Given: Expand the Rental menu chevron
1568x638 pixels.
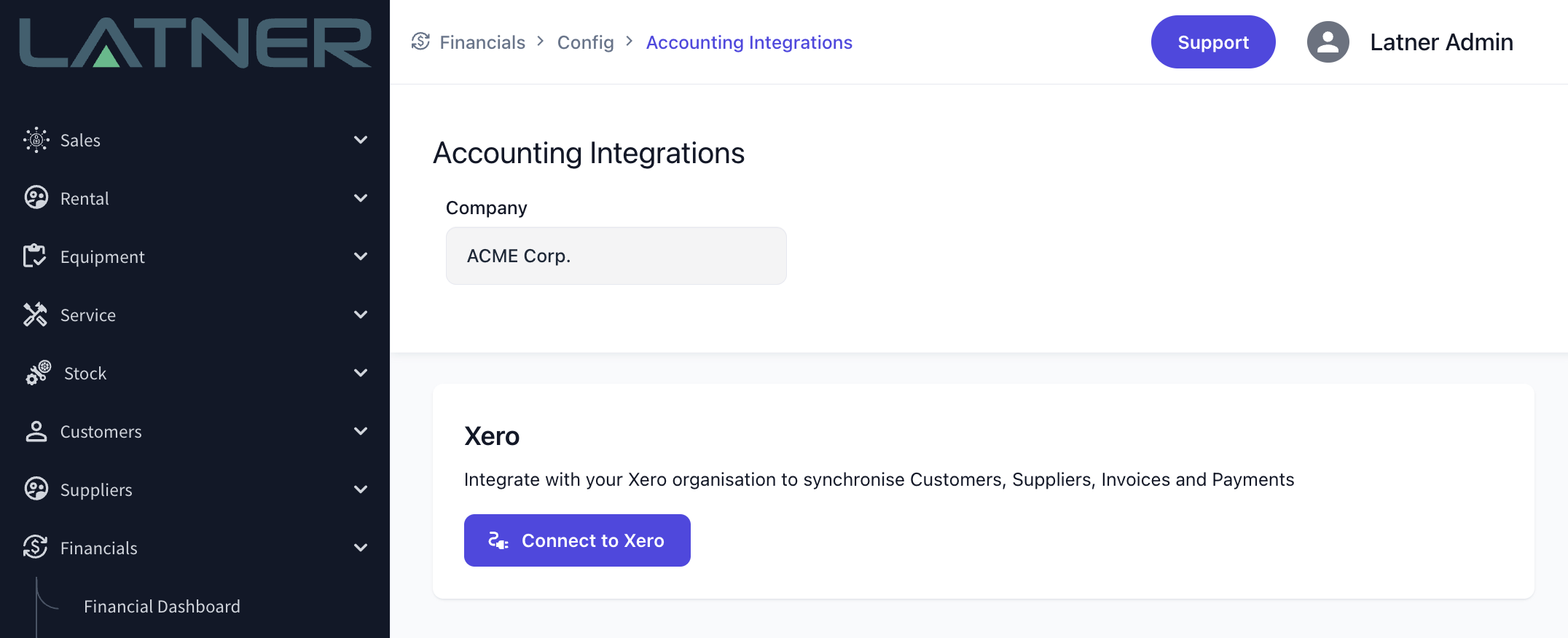Looking at the screenshot, I should 360,198.
